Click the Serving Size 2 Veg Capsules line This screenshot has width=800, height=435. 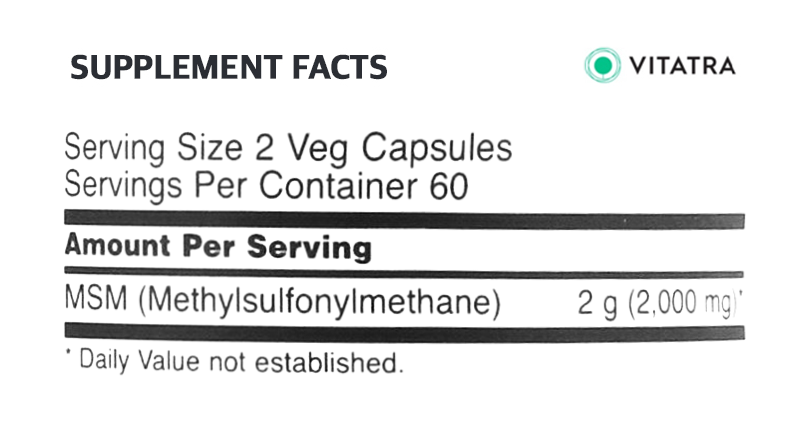tap(288, 148)
